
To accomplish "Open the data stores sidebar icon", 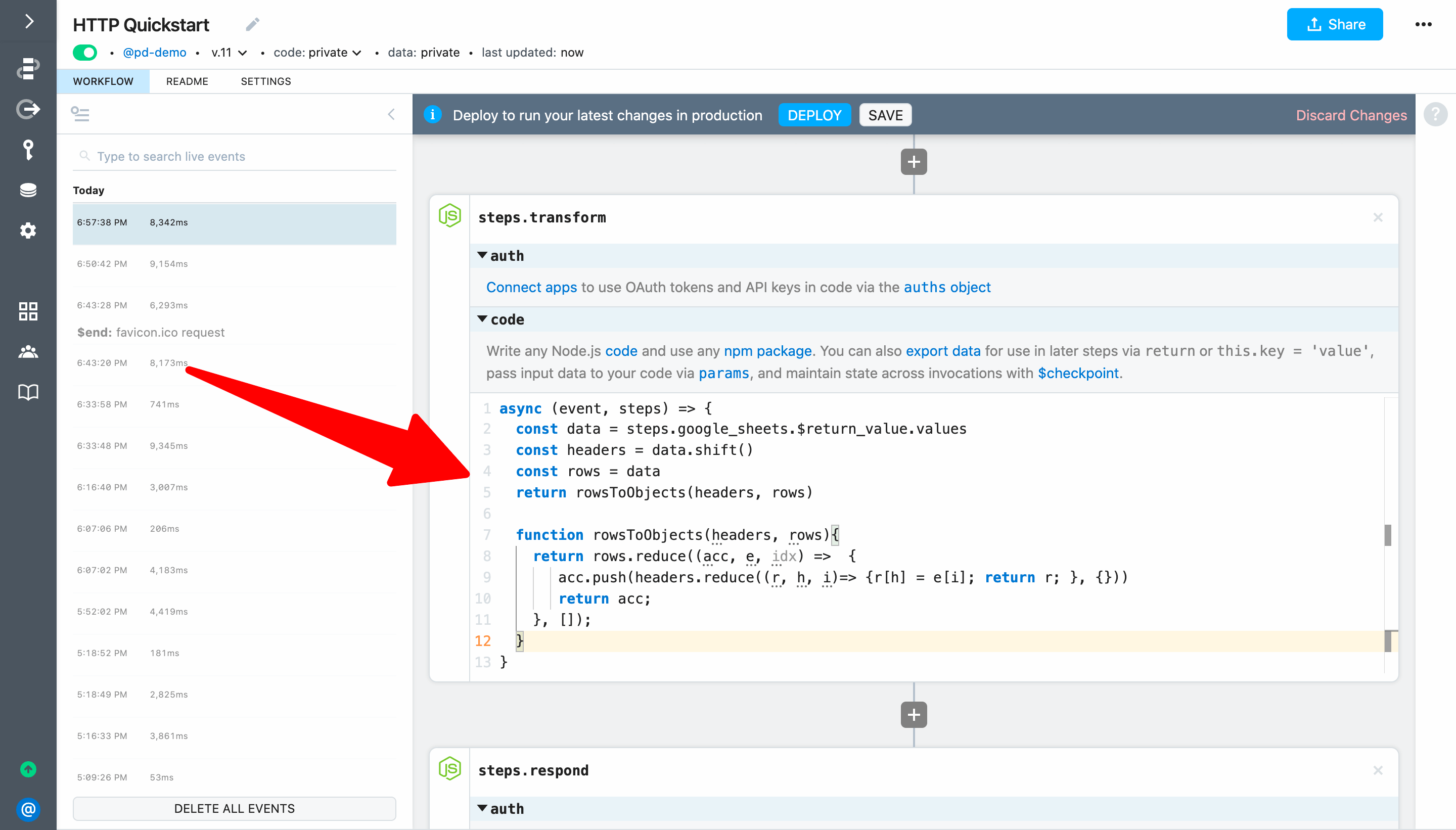I will 28,191.
